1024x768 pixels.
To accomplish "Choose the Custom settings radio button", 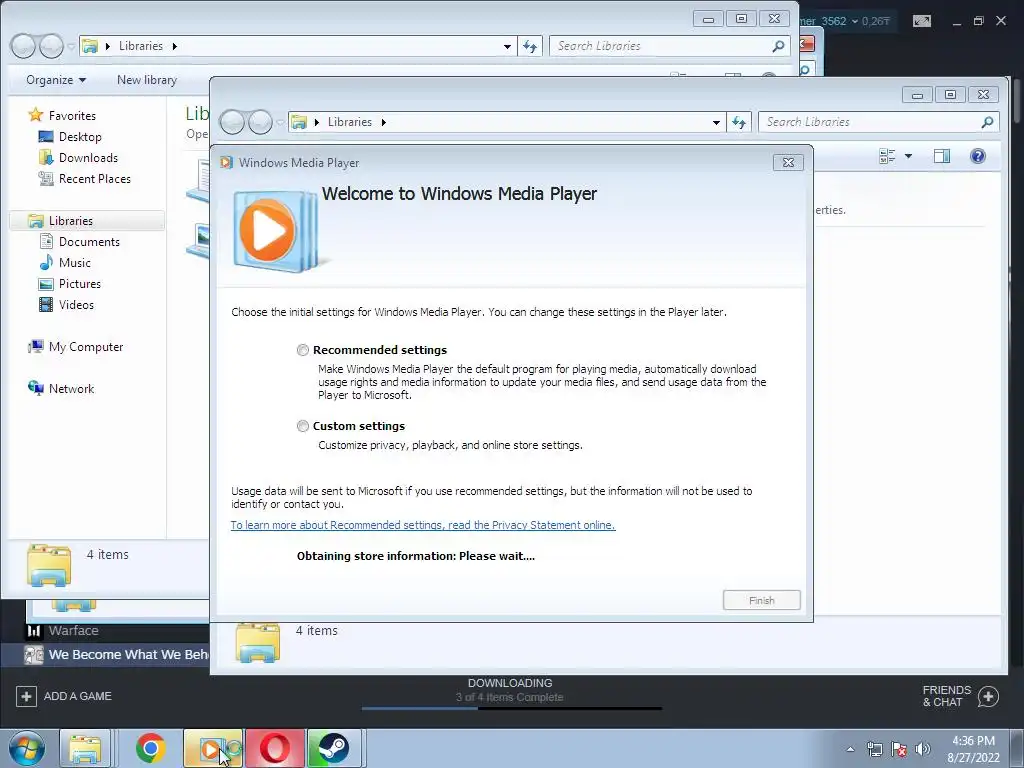I will [x=302, y=426].
